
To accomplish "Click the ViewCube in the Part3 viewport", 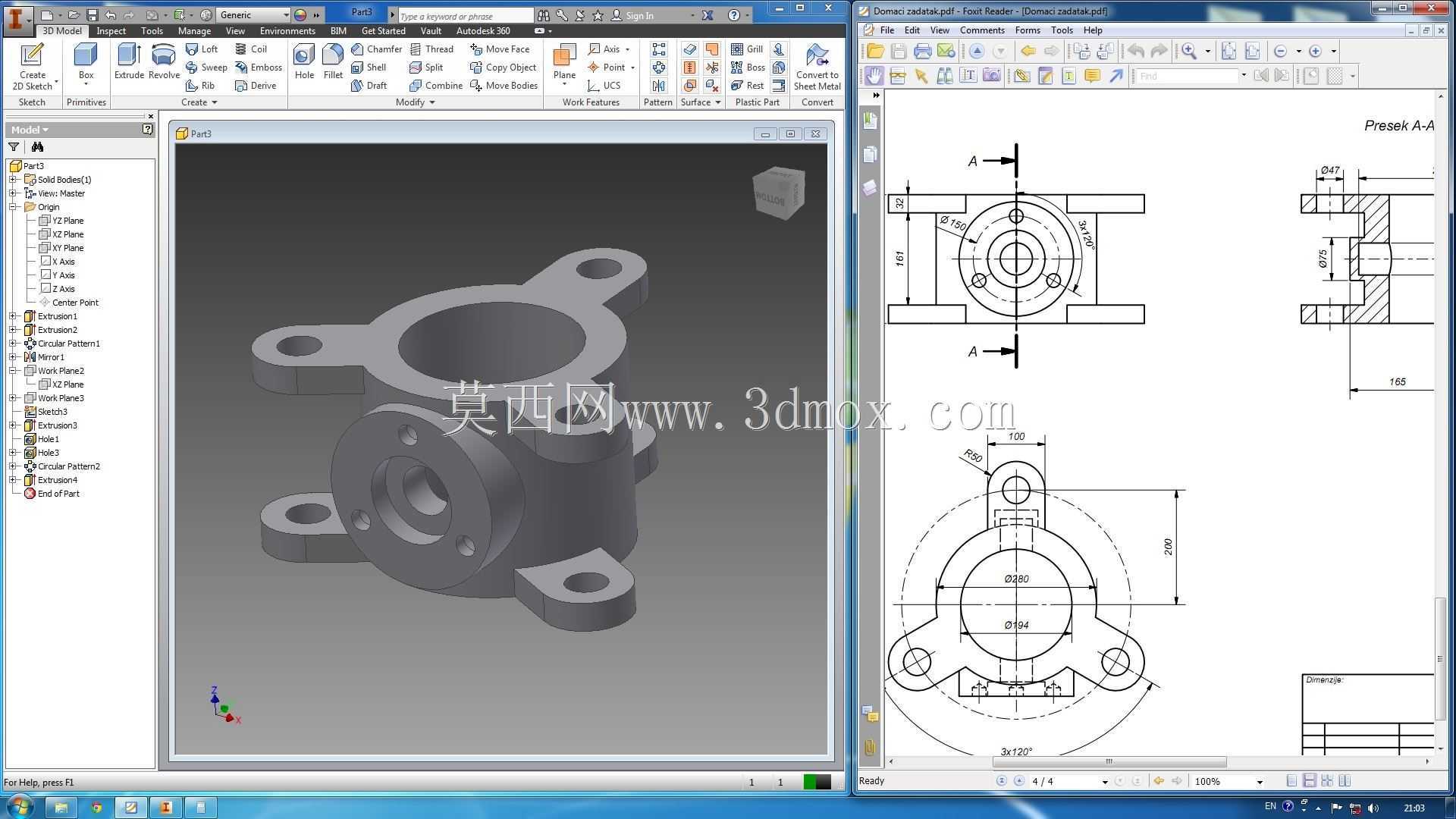I will [778, 192].
